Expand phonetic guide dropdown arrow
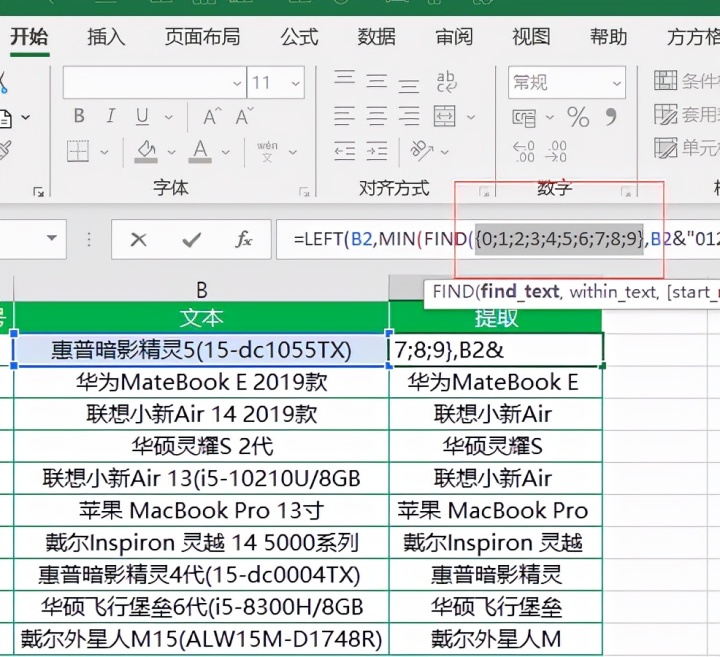The width and height of the screenshot is (720, 657). tap(292, 152)
